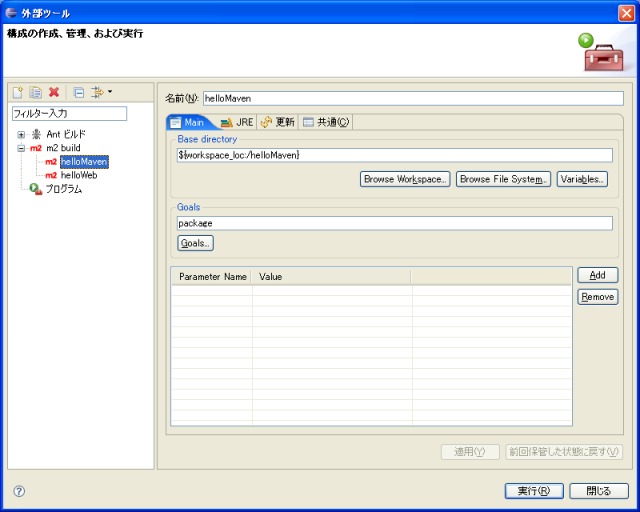640x512 pixels.
Task: Click the help question mark icon
Action: (19, 491)
